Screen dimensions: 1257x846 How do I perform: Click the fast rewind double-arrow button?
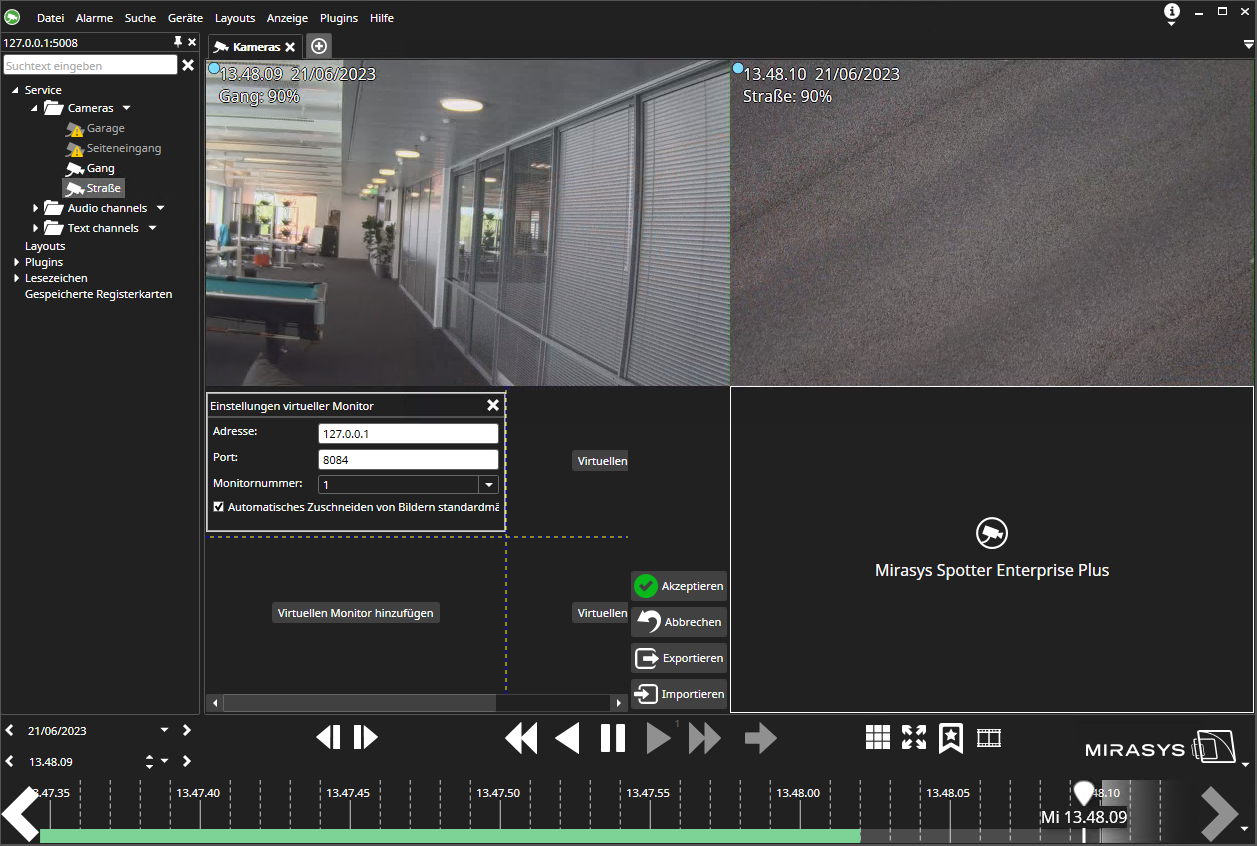tap(521, 738)
